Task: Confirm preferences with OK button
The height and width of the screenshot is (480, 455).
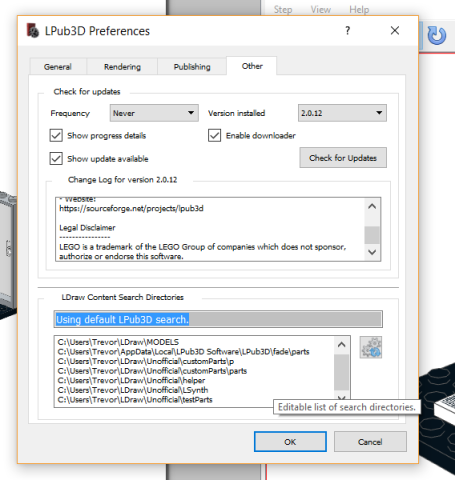Action: tap(290, 442)
